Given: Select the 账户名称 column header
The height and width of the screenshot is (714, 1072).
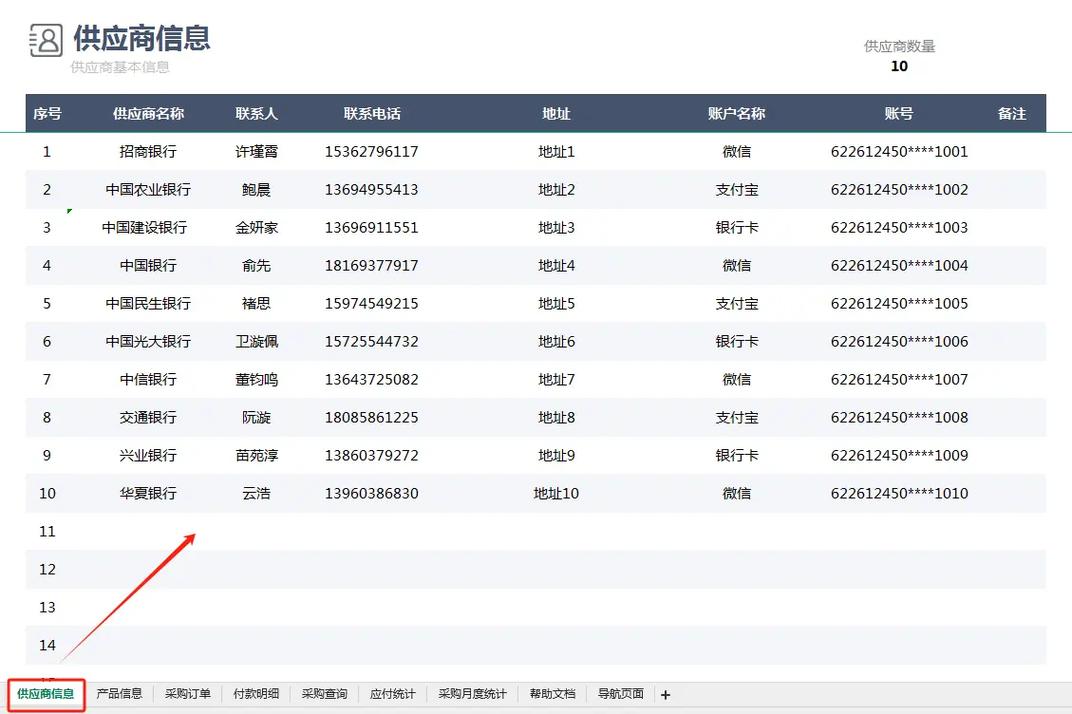Looking at the screenshot, I should pos(736,114).
